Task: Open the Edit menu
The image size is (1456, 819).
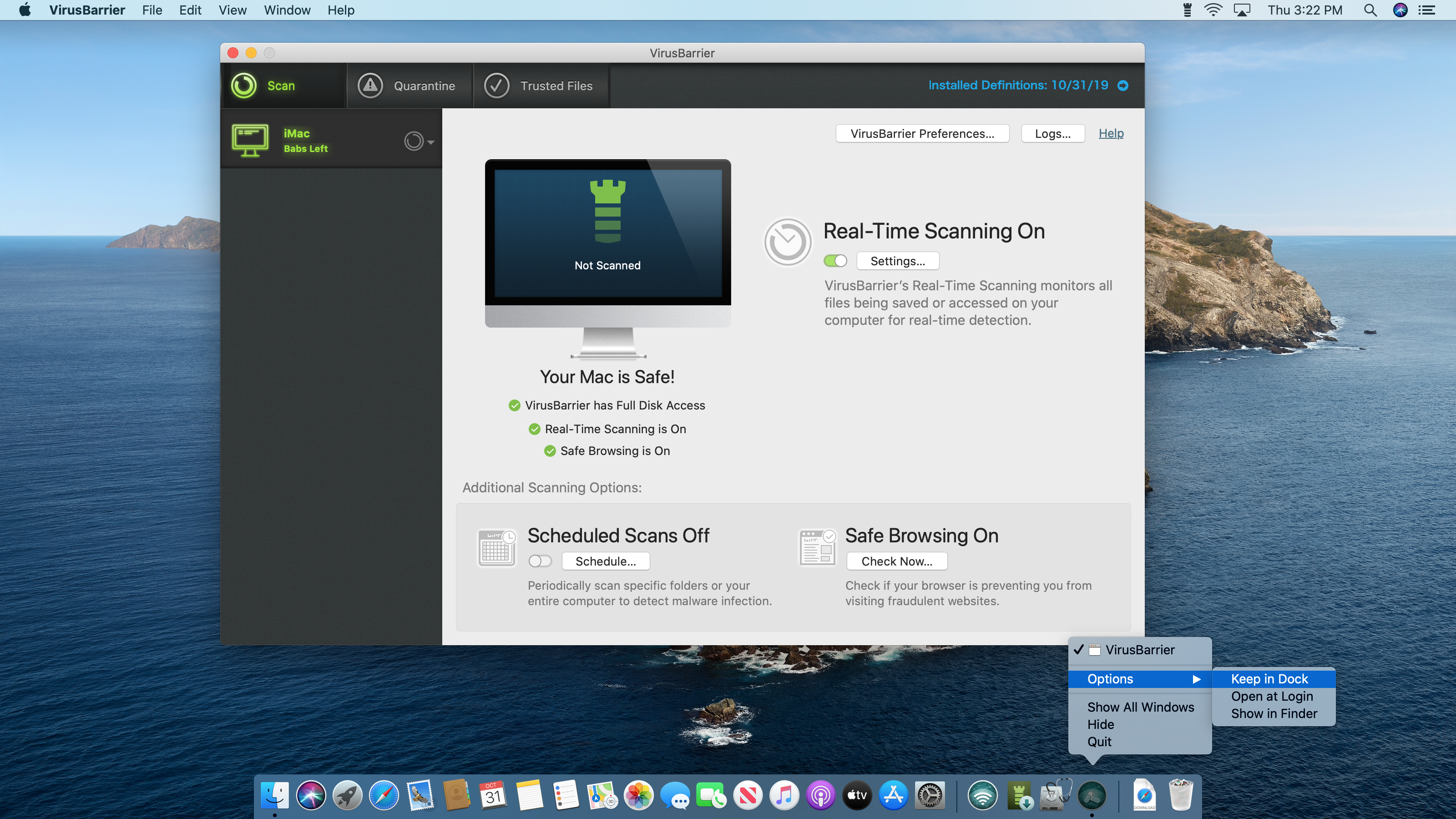Action: click(x=190, y=10)
